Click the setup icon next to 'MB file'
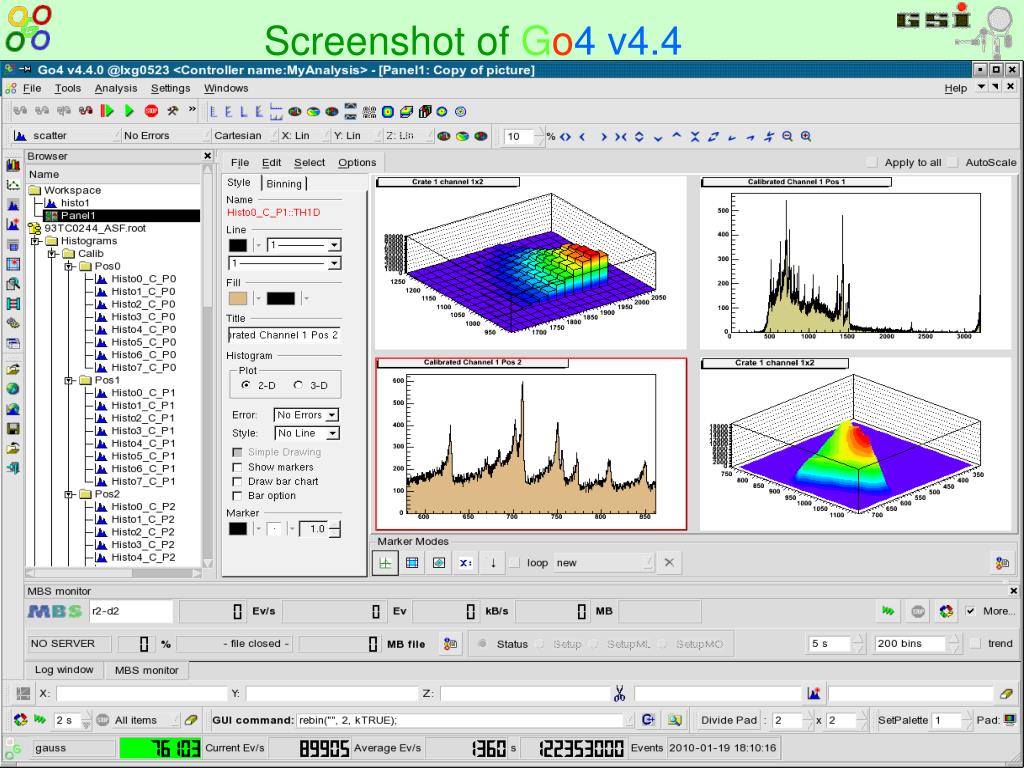 pos(449,644)
